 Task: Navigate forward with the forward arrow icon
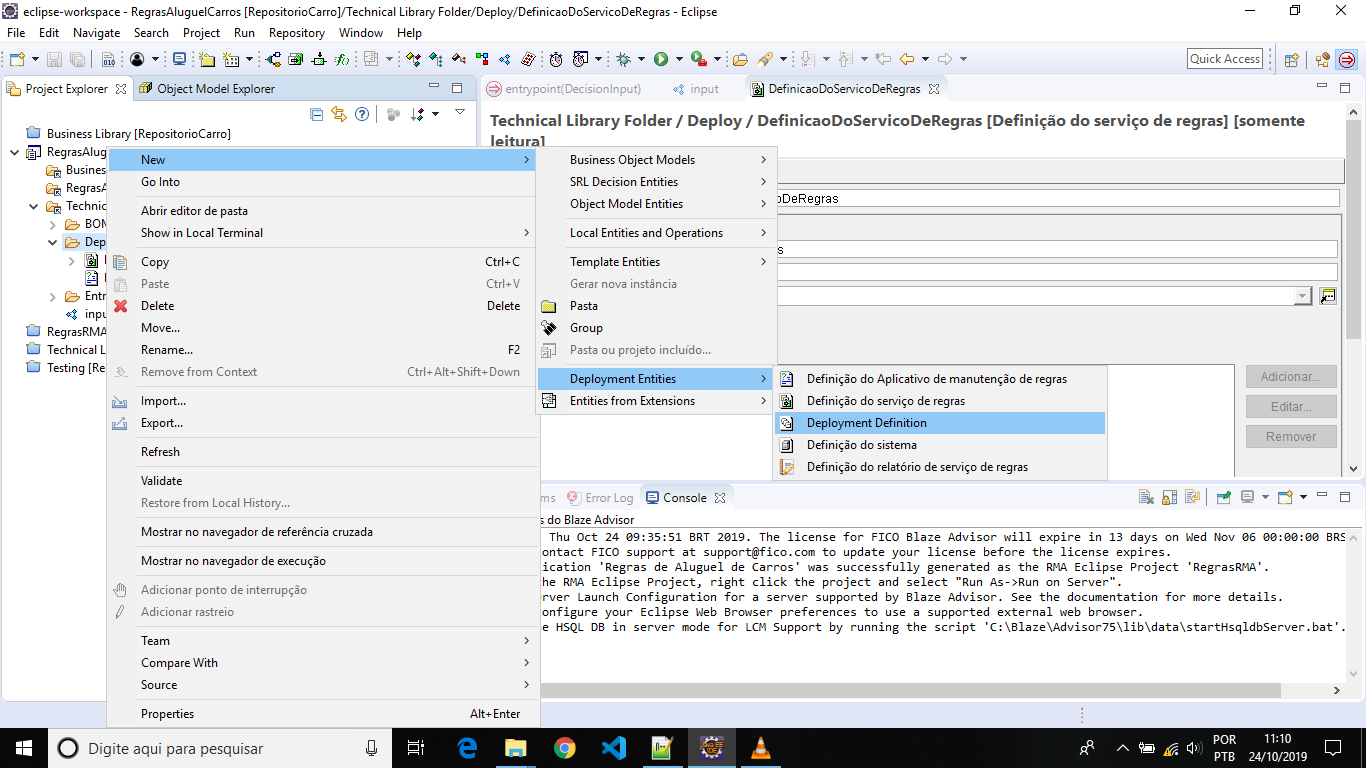(945, 58)
